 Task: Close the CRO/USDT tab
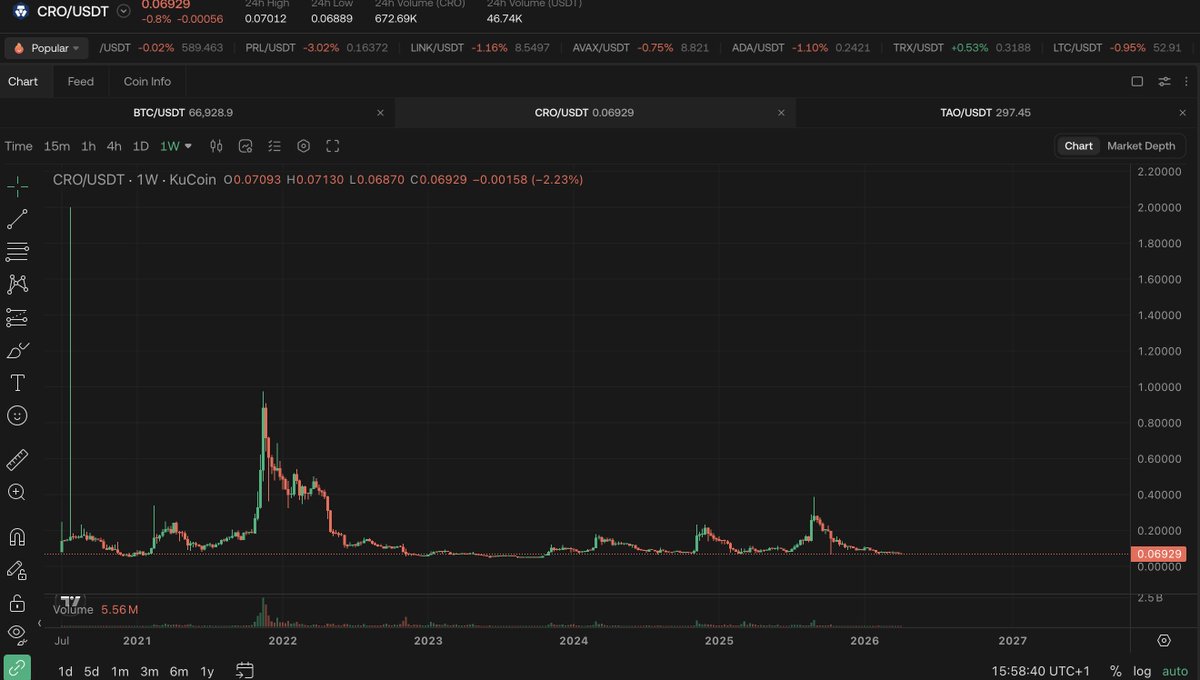pos(781,113)
